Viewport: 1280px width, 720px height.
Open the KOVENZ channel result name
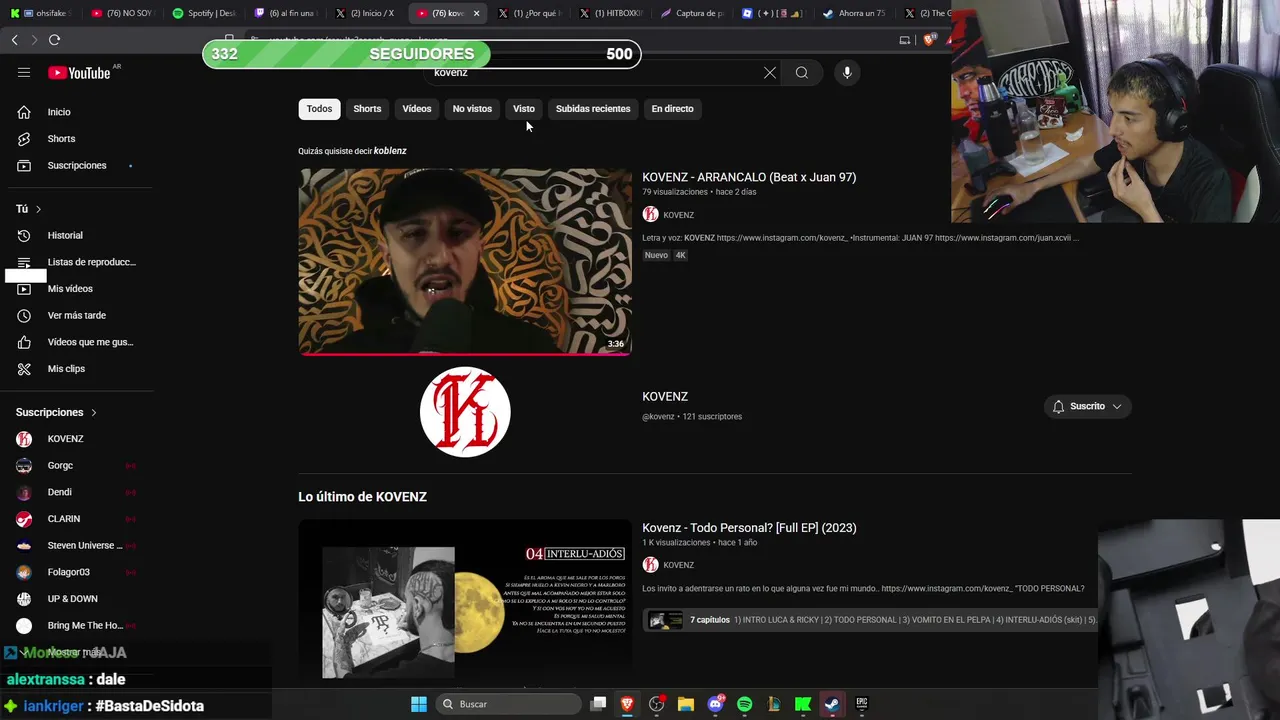(665, 397)
